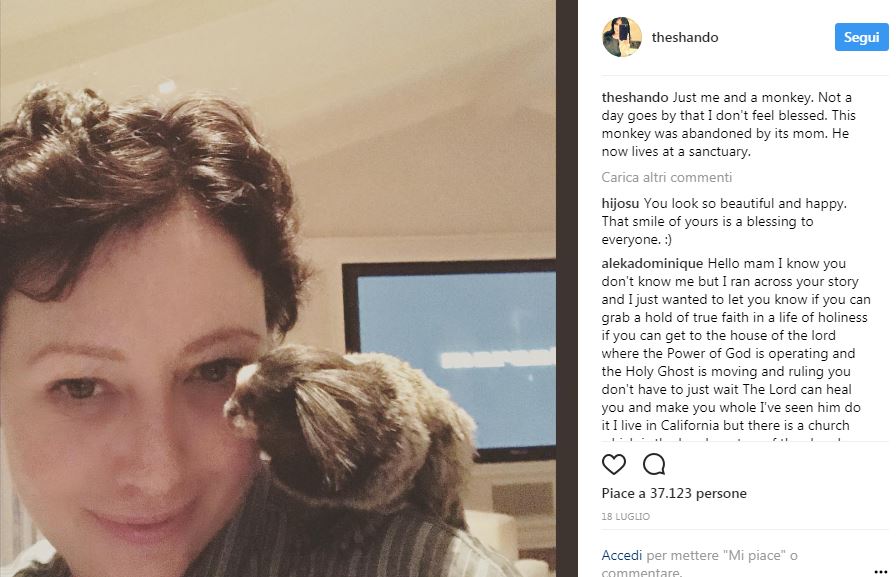Image resolution: width=896 pixels, height=577 pixels.
Task: Click hijosu's comment about the beautiful smile
Action: click(724, 222)
